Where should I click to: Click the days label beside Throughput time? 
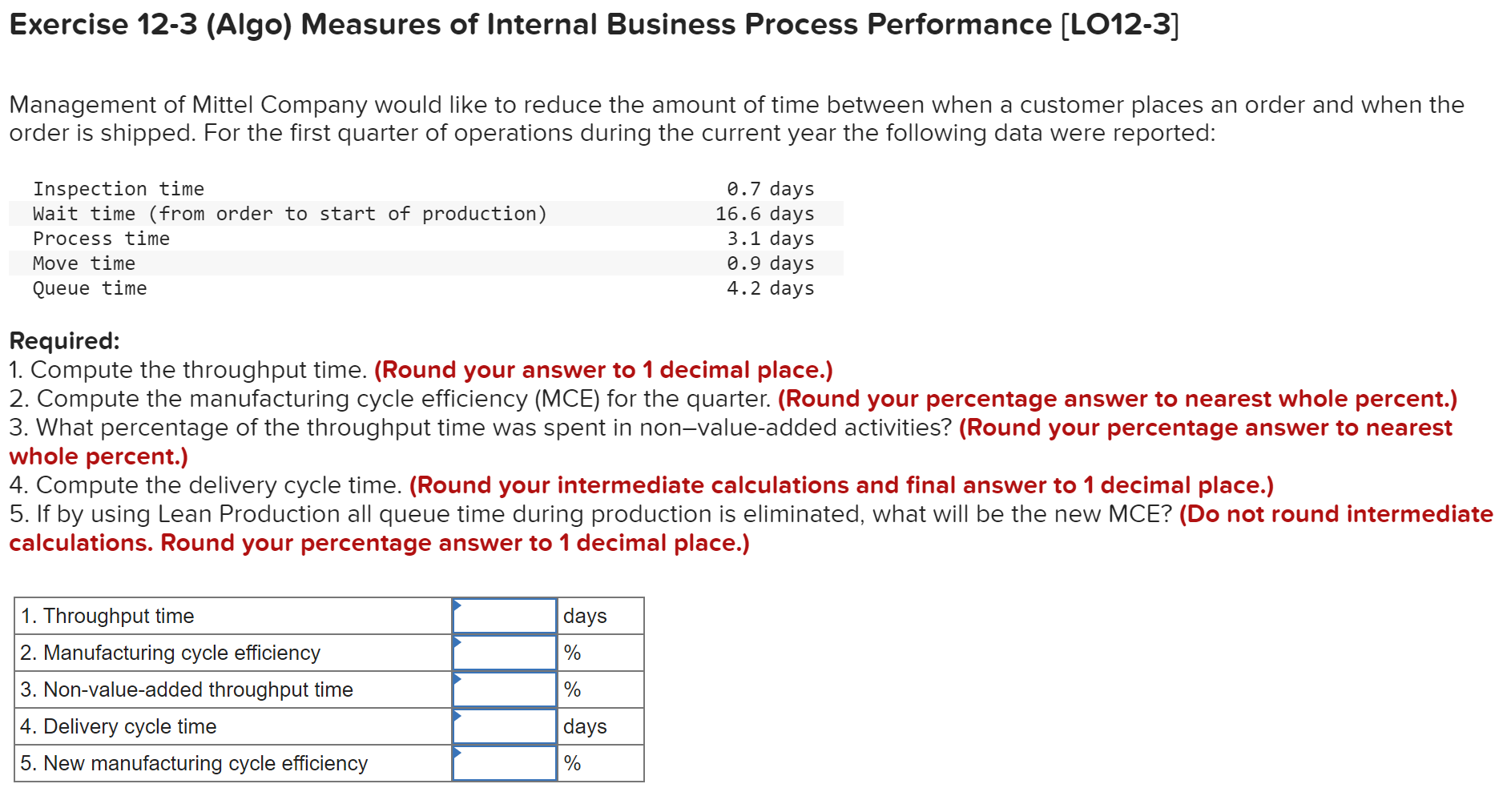click(585, 615)
